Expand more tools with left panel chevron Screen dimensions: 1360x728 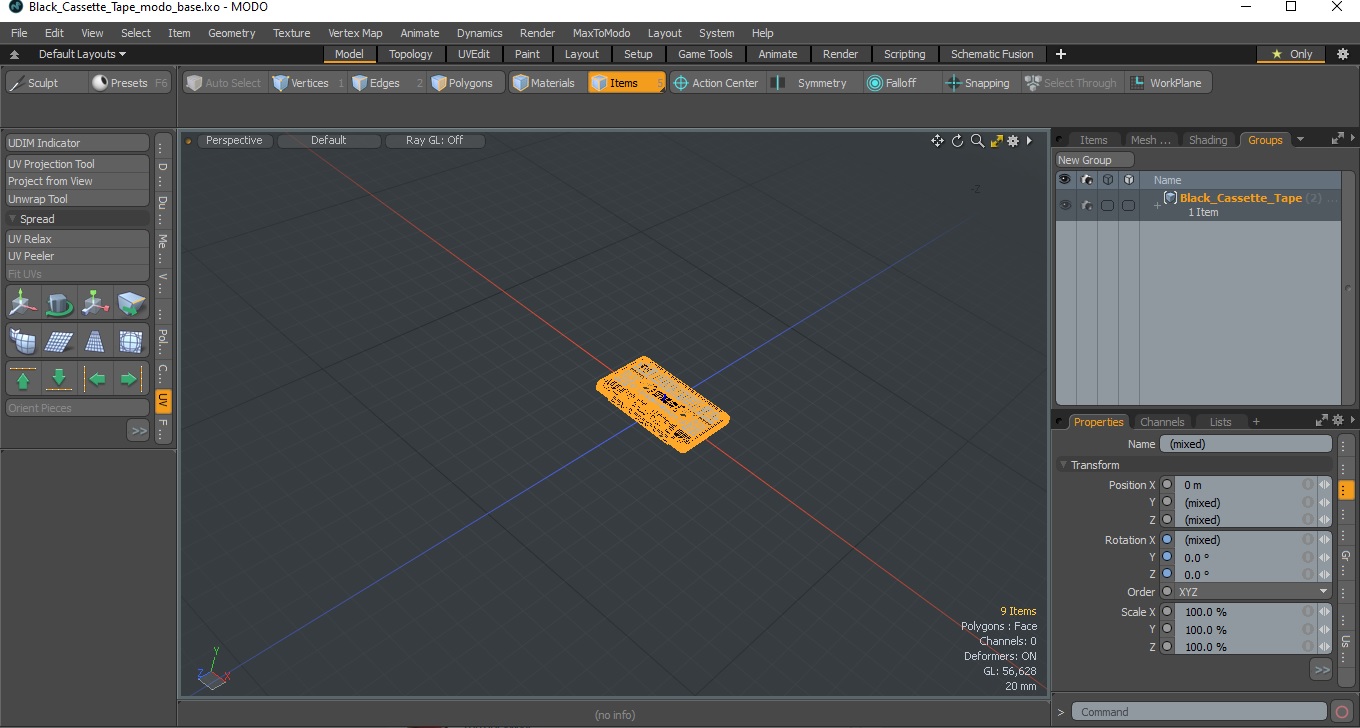(x=138, y=430)
